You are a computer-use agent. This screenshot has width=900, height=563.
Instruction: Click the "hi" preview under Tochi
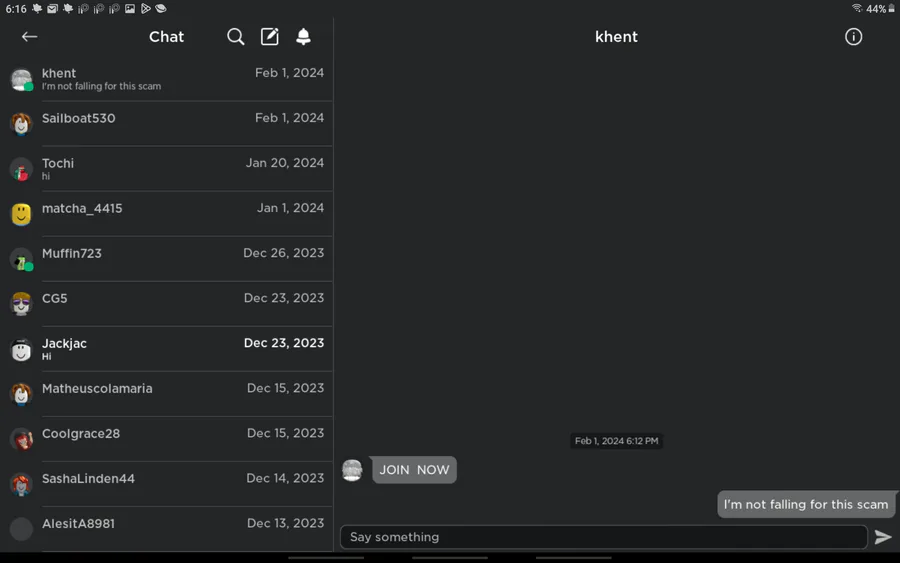coord(46,176)
